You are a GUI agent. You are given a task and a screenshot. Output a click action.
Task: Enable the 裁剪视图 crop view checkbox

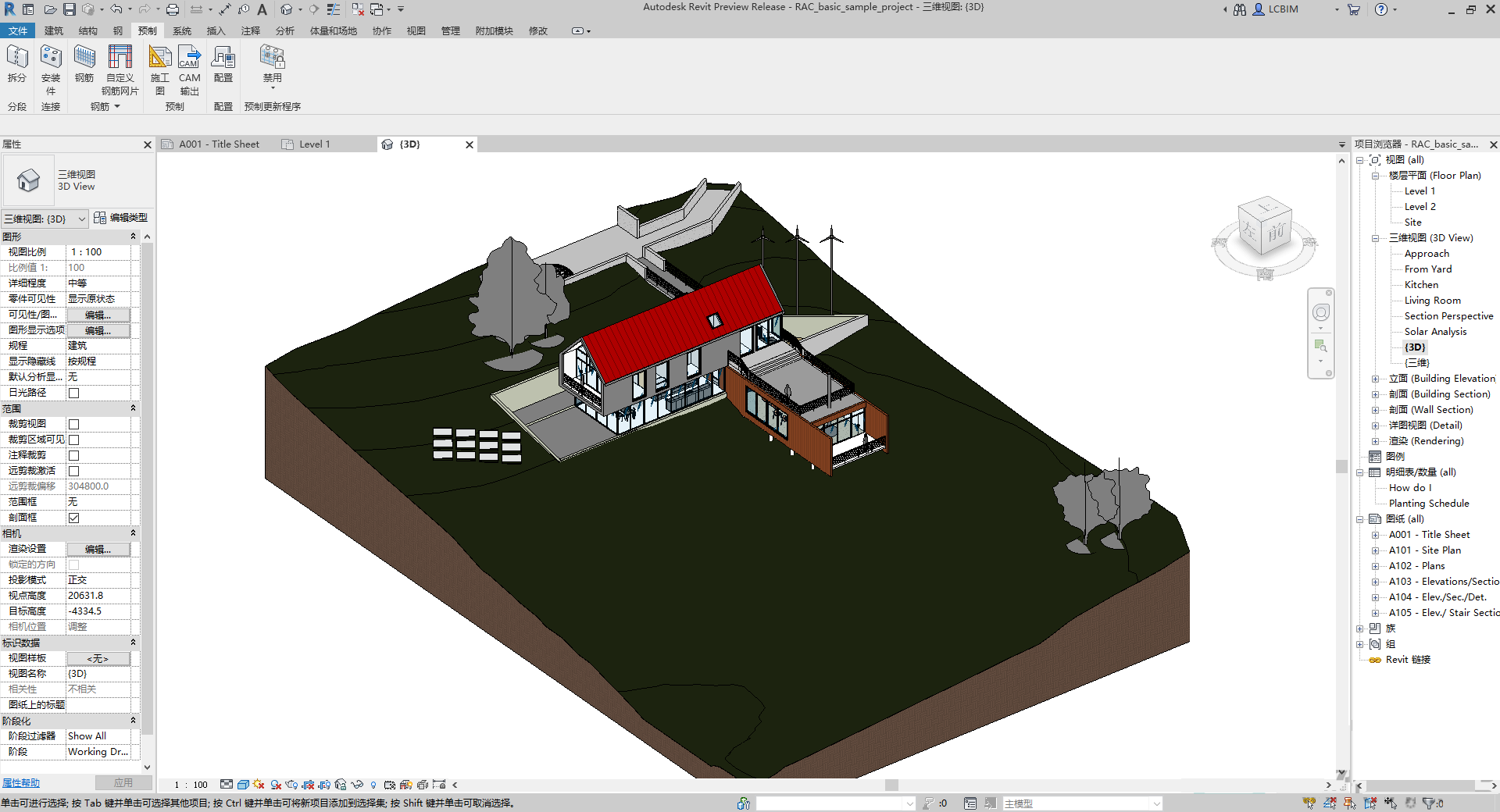tap(73, 424)
